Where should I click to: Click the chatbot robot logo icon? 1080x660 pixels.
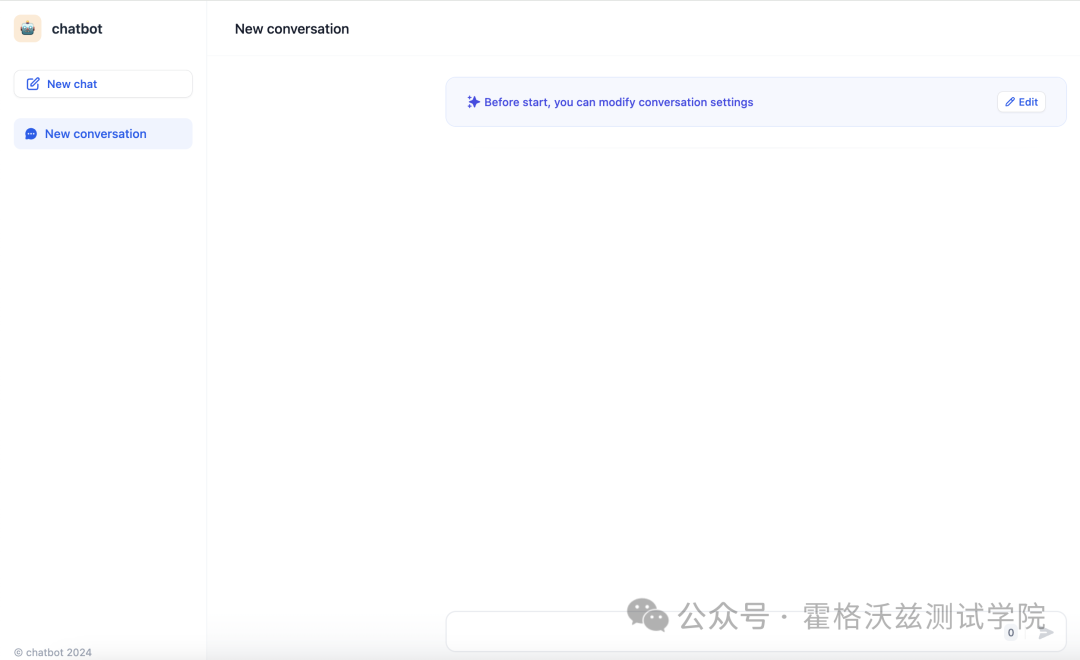pos(28,29)
